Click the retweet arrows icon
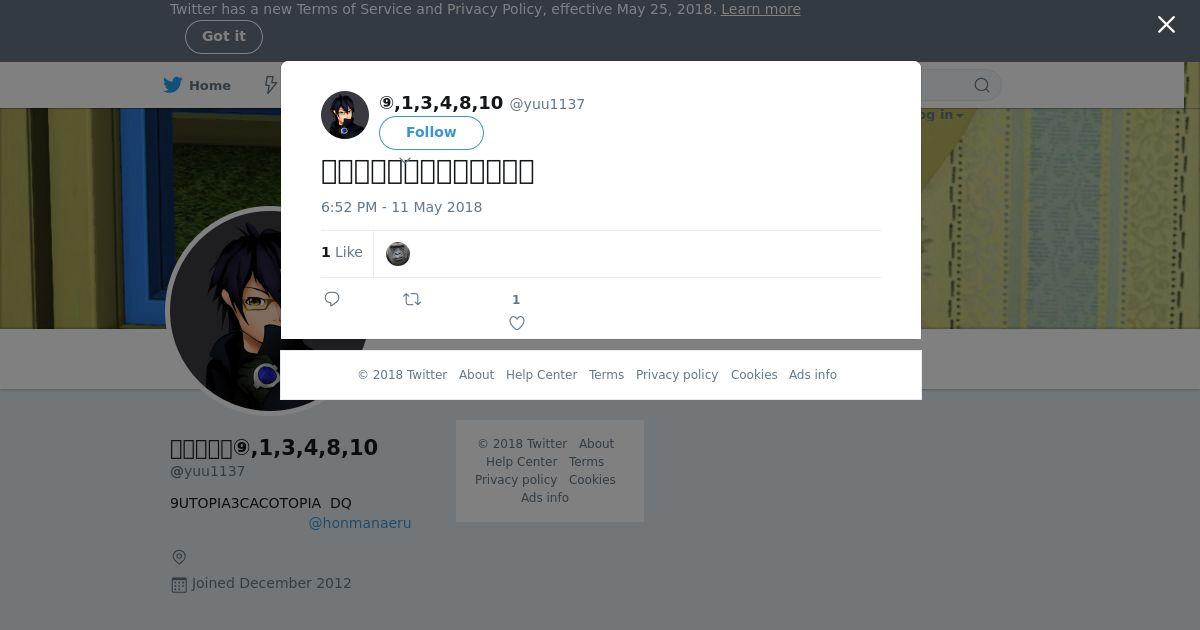The width and height of the screenshot is (1200, 630). coord(412,299)
